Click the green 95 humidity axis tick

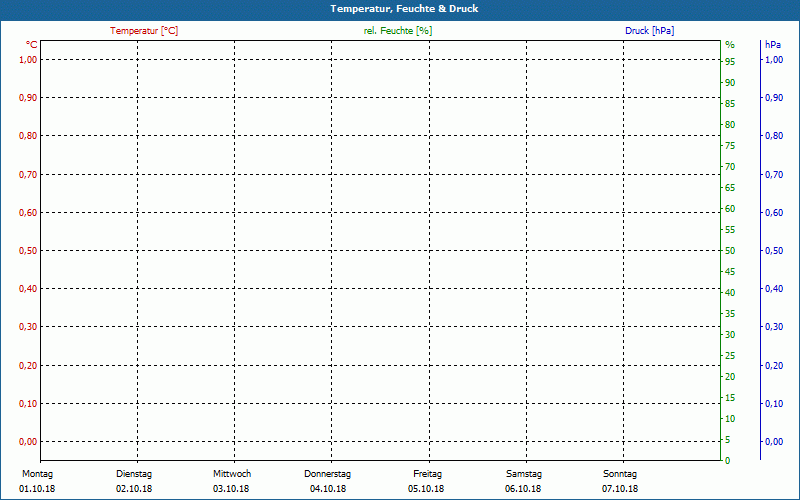click(x=730, y=62)
